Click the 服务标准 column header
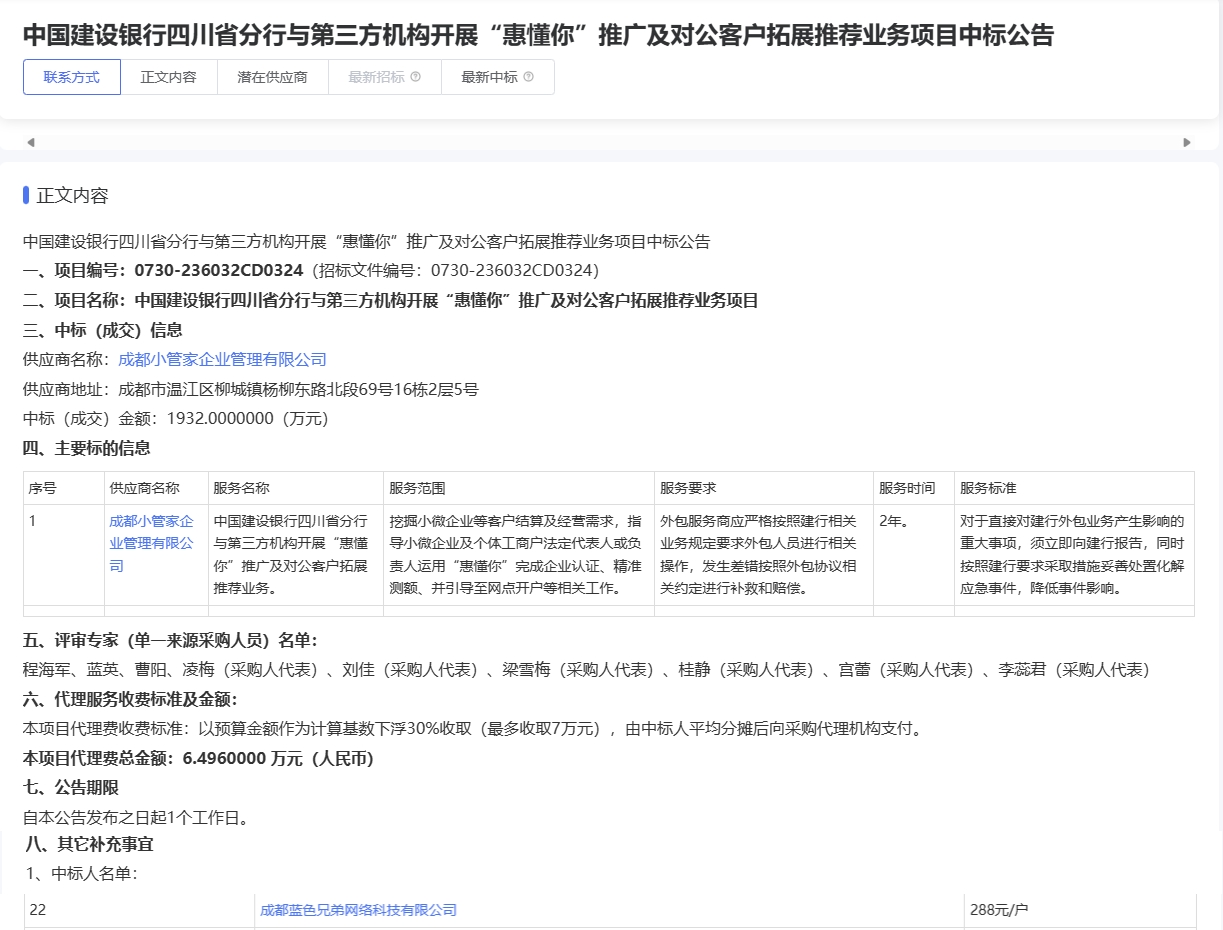The height and width of the screenshot is (930, 1223). pos(1075,488)
